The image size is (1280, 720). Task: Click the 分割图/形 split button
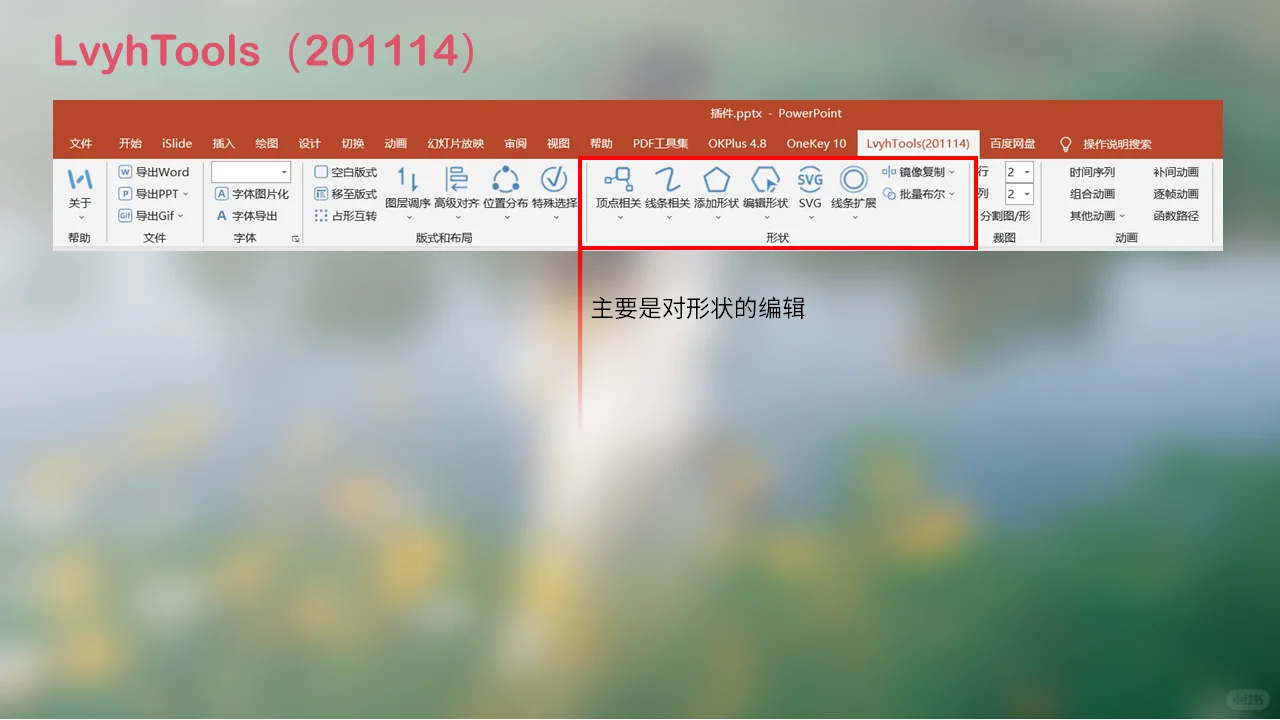(1005, 216)
